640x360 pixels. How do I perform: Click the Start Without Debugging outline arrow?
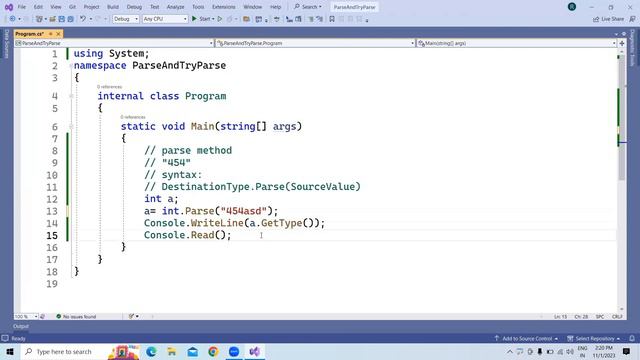click(x=220, y=19)
